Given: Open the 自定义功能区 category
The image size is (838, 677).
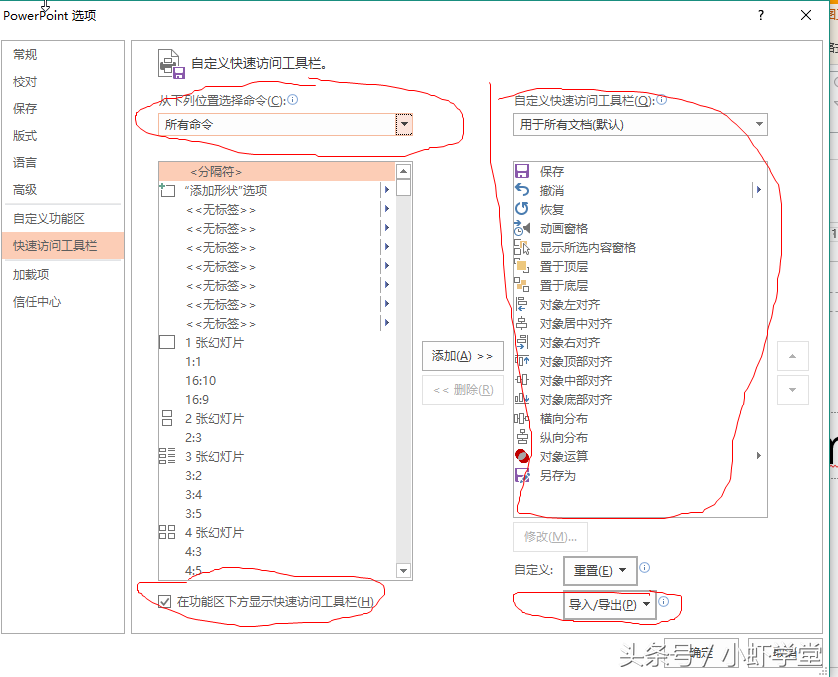Looking at the screenshot, I should pos(63,219).
